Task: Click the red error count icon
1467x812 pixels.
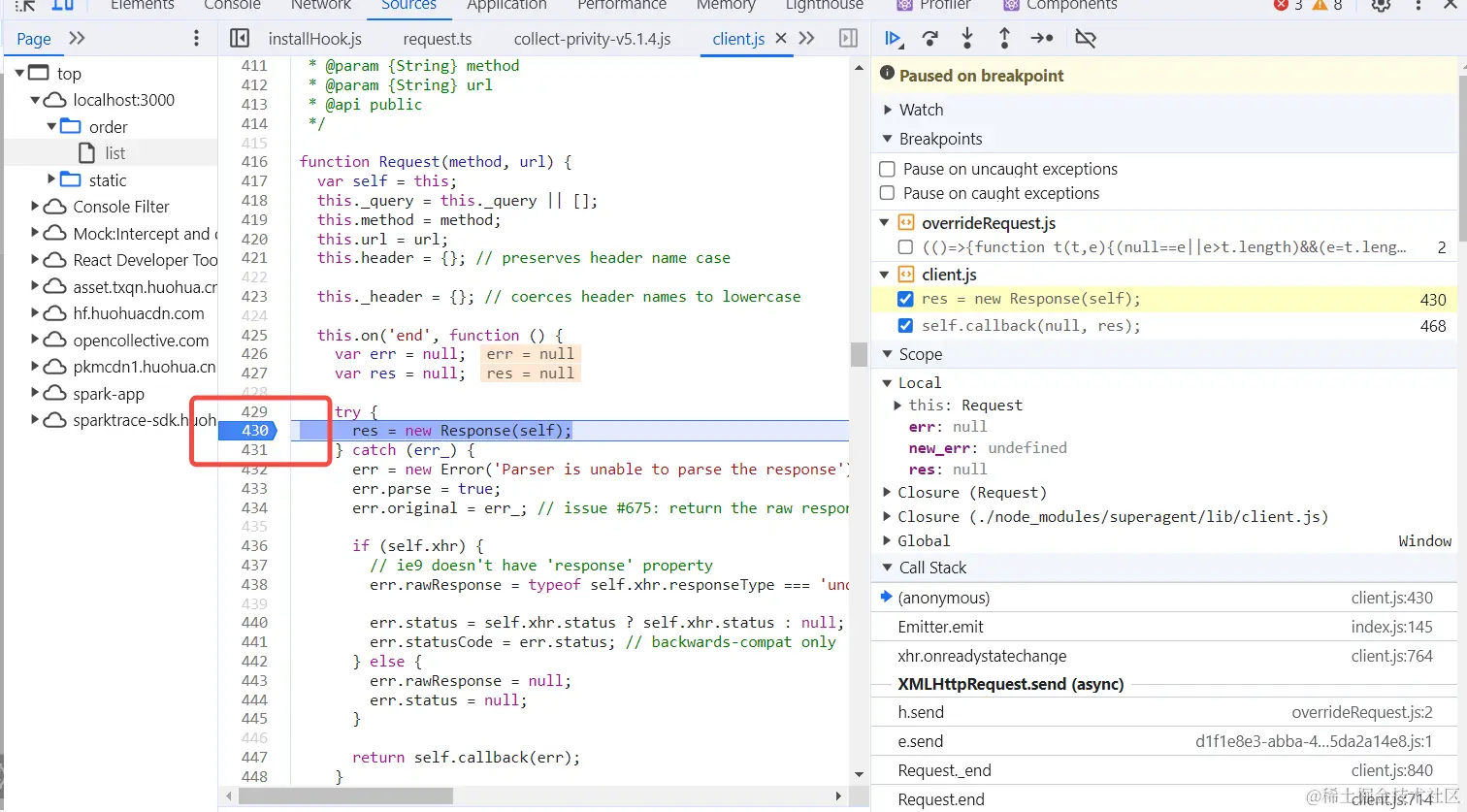Action: (1281, 5)
